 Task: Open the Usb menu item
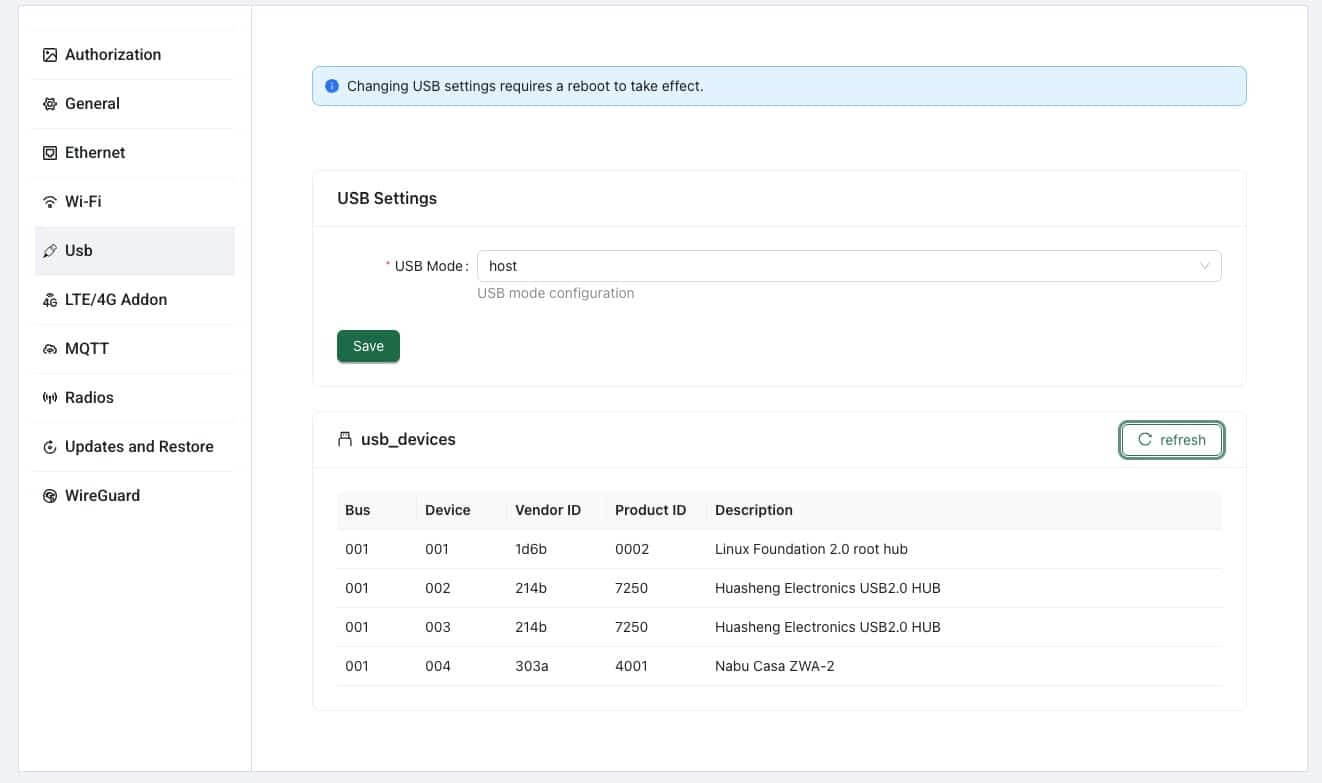pos(79,251)
